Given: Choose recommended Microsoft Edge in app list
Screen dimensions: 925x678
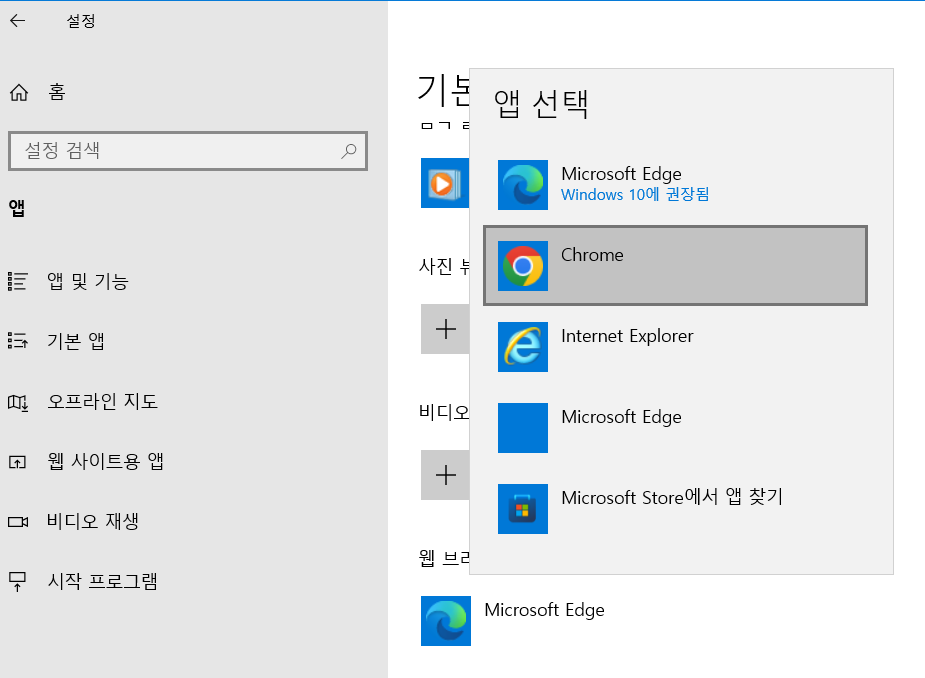Looking at the screenshot, I should 675,185.
